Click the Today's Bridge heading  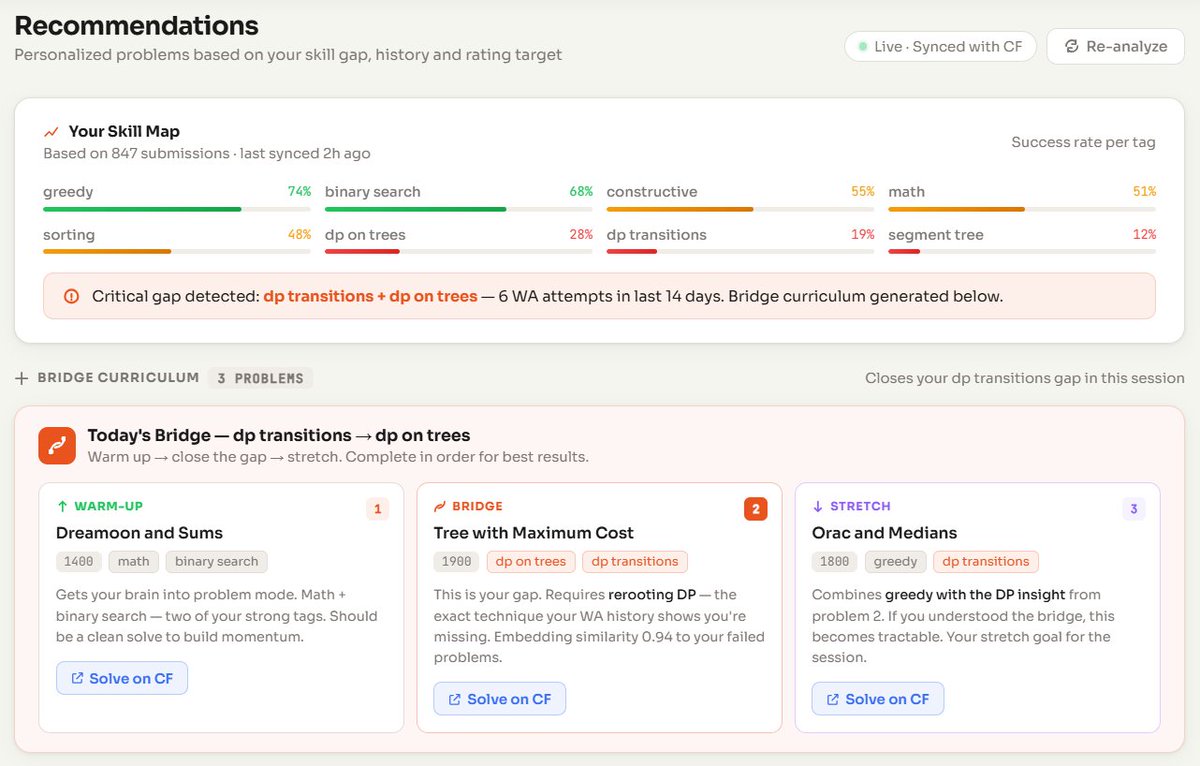tap(279, 435)
